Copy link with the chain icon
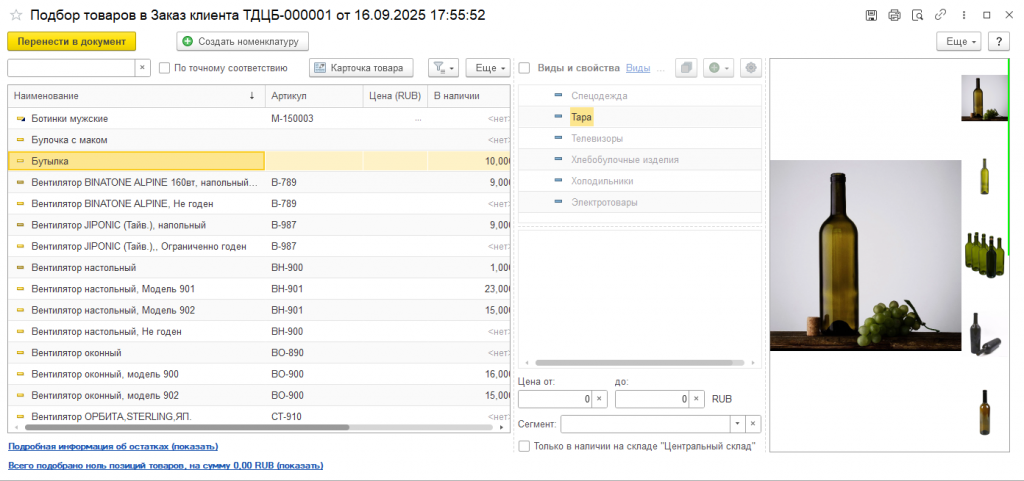This screenshot has height=481, width=1024. point(940,15)
